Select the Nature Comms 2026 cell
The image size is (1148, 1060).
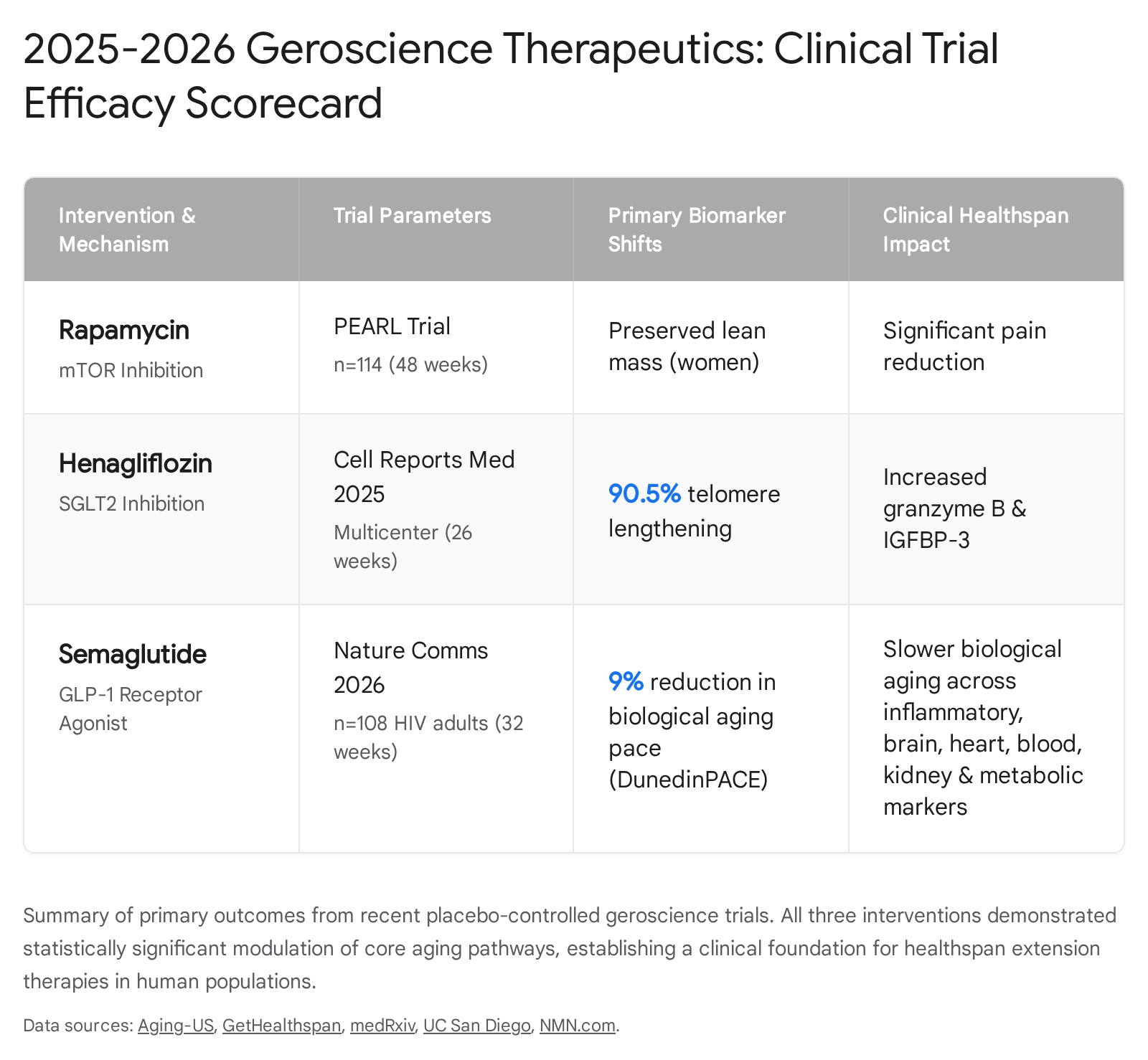coord(436,729)
